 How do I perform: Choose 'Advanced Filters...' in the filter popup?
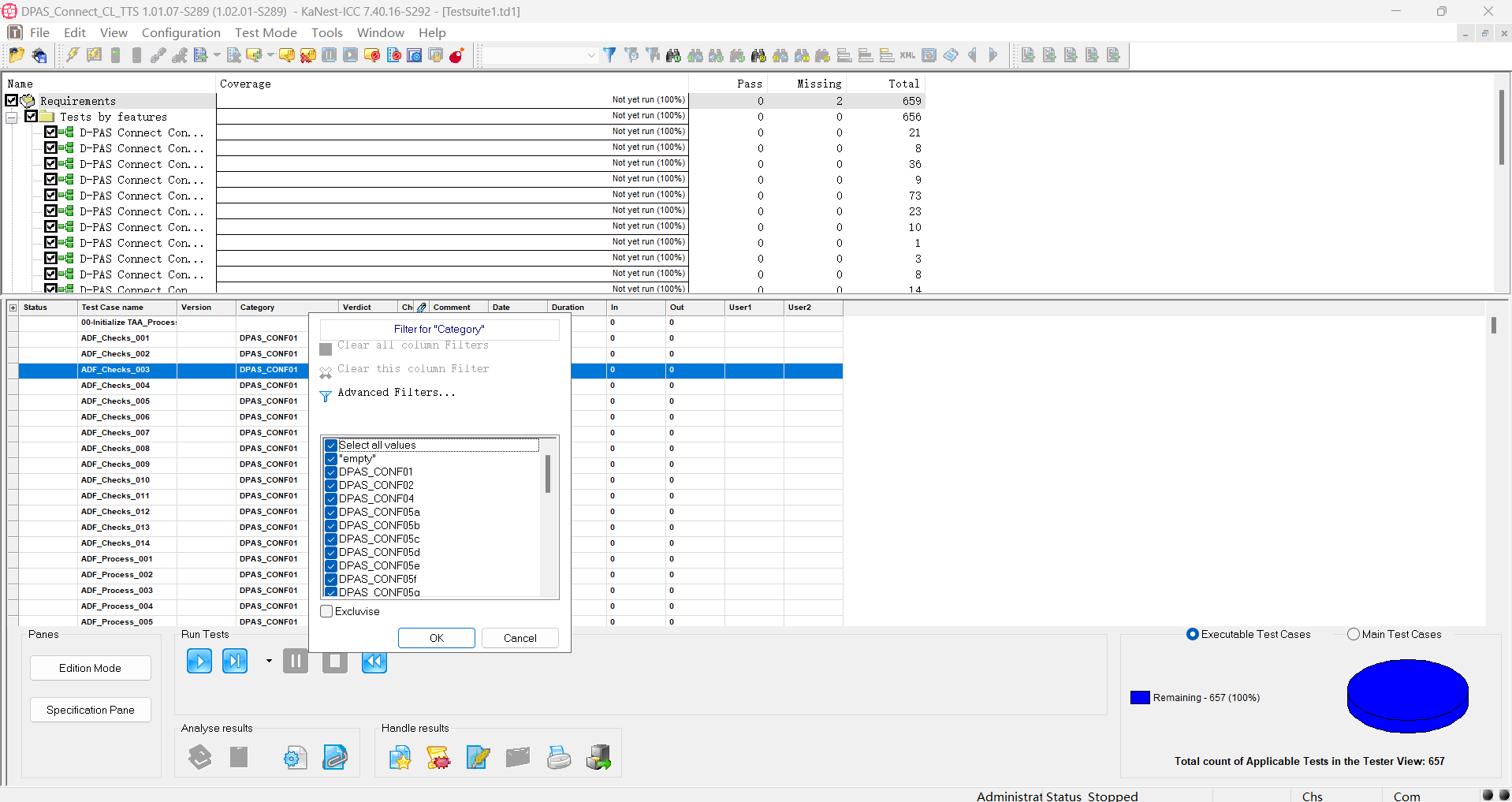tap(396, 393)
